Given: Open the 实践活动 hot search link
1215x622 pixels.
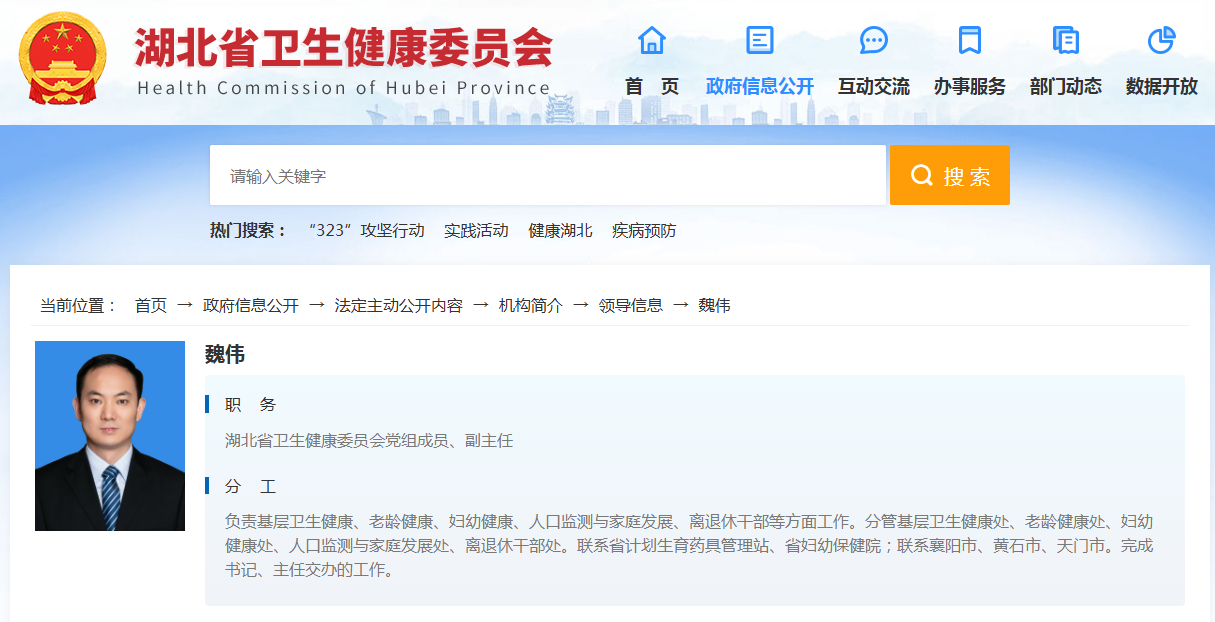Looking at the screenshot, I should coord(477,230).
